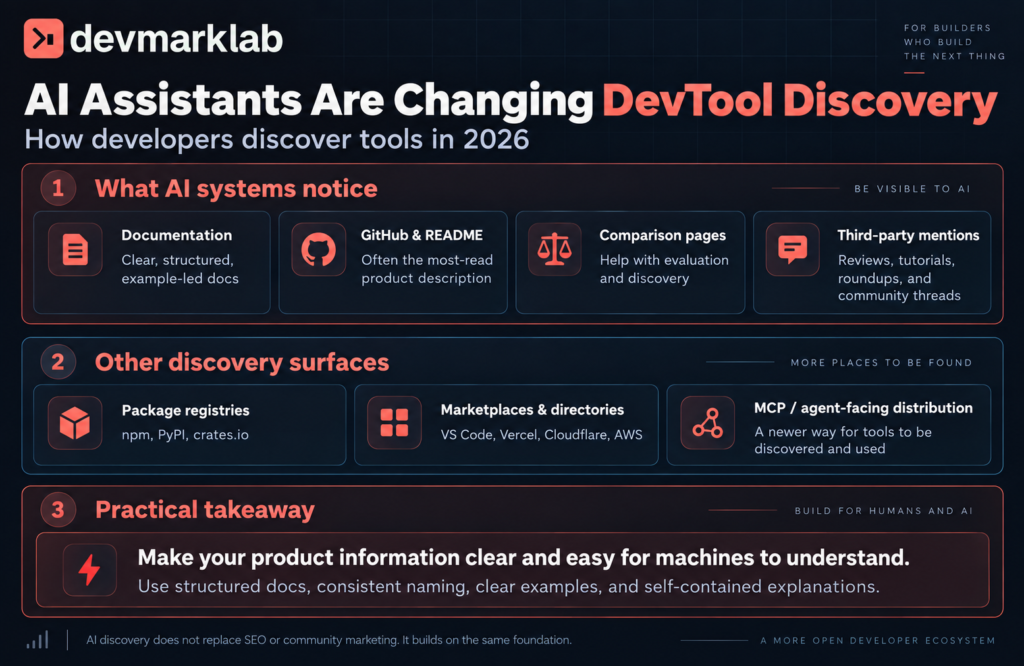Screen dimensions: 1024x666
Task: Click the 'DevTool Discovery' red headline text
Action: tap(799, 101)
